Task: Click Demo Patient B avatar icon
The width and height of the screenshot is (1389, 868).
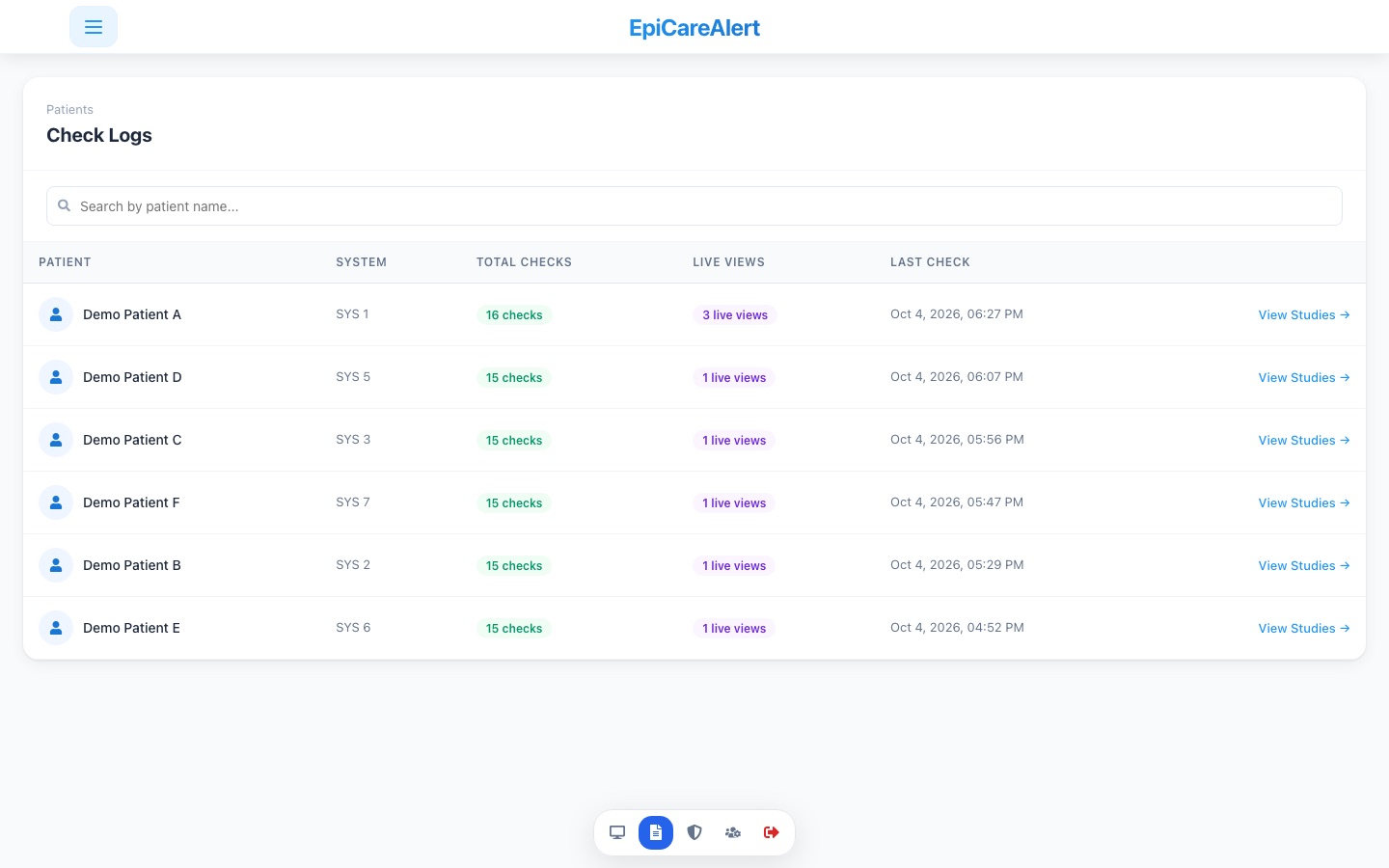Action: 56,565
